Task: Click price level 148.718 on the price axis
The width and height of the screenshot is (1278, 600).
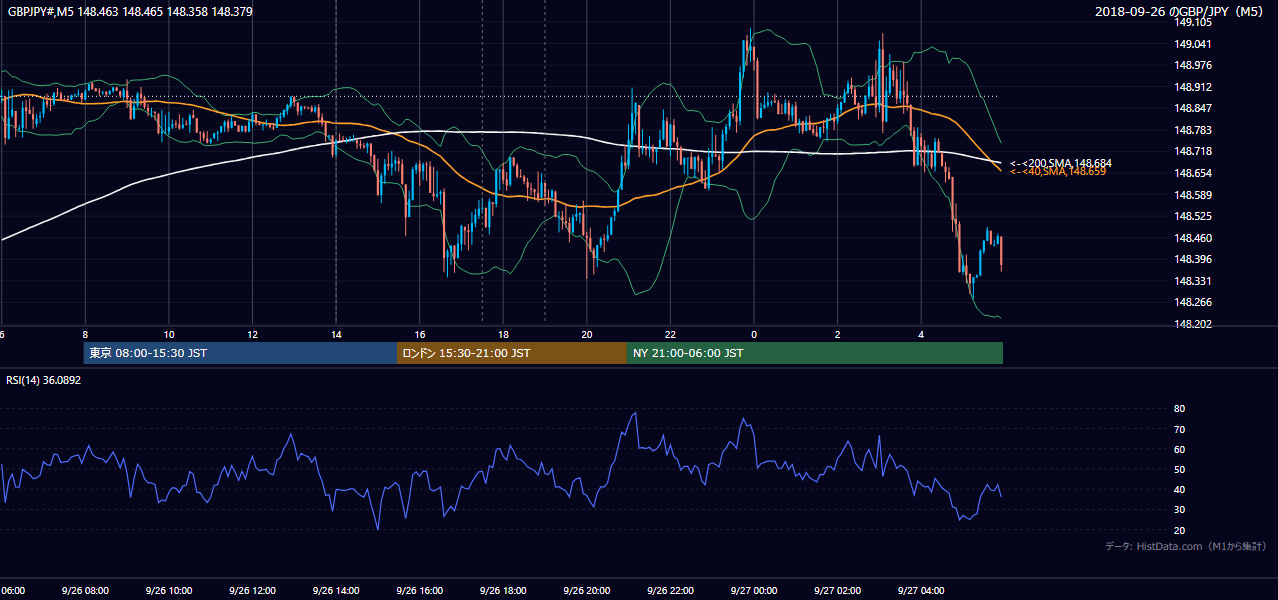Action: tap(1193, 151)
